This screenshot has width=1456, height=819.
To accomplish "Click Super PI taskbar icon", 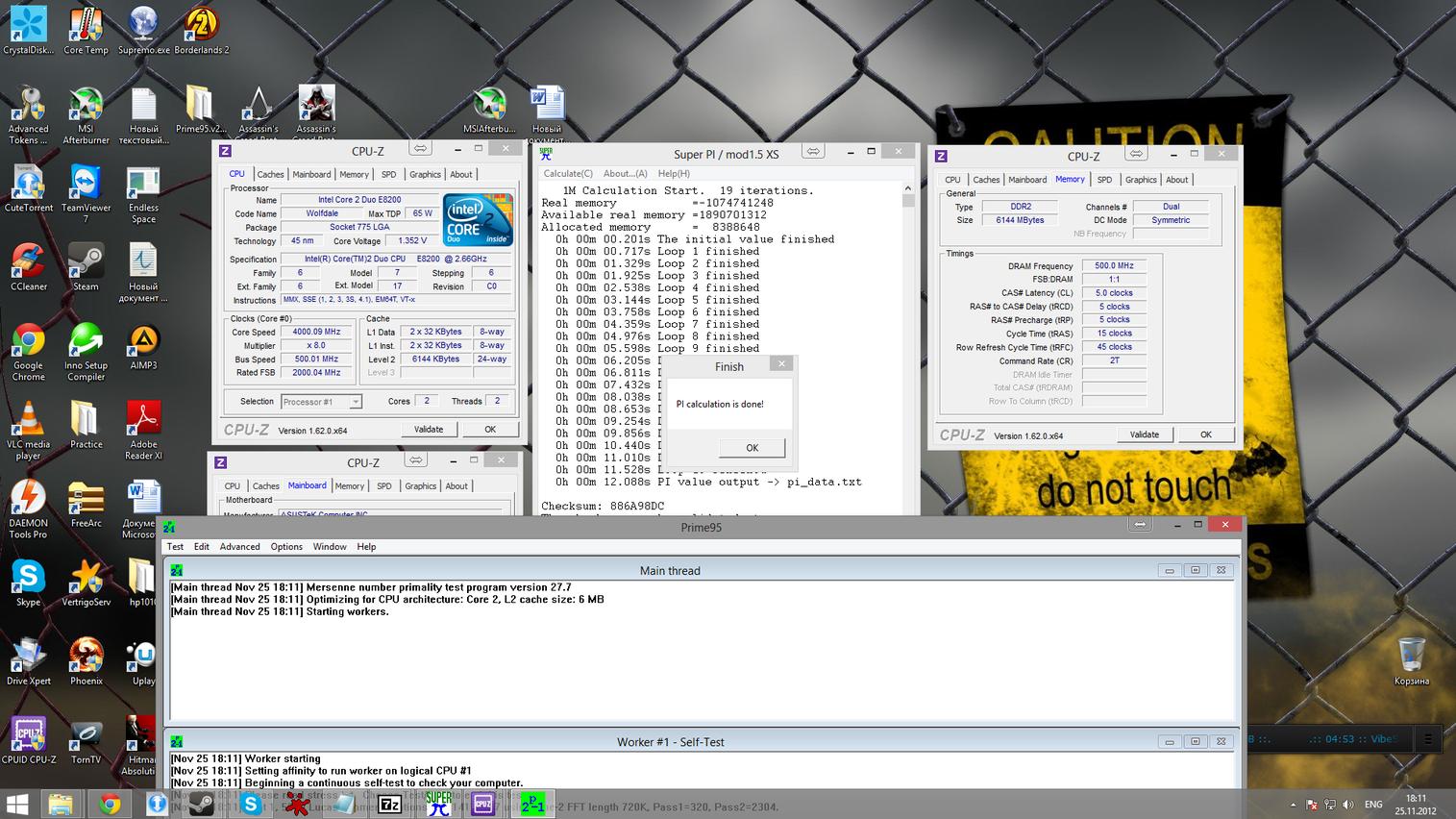I will click(x=438, y=804).
